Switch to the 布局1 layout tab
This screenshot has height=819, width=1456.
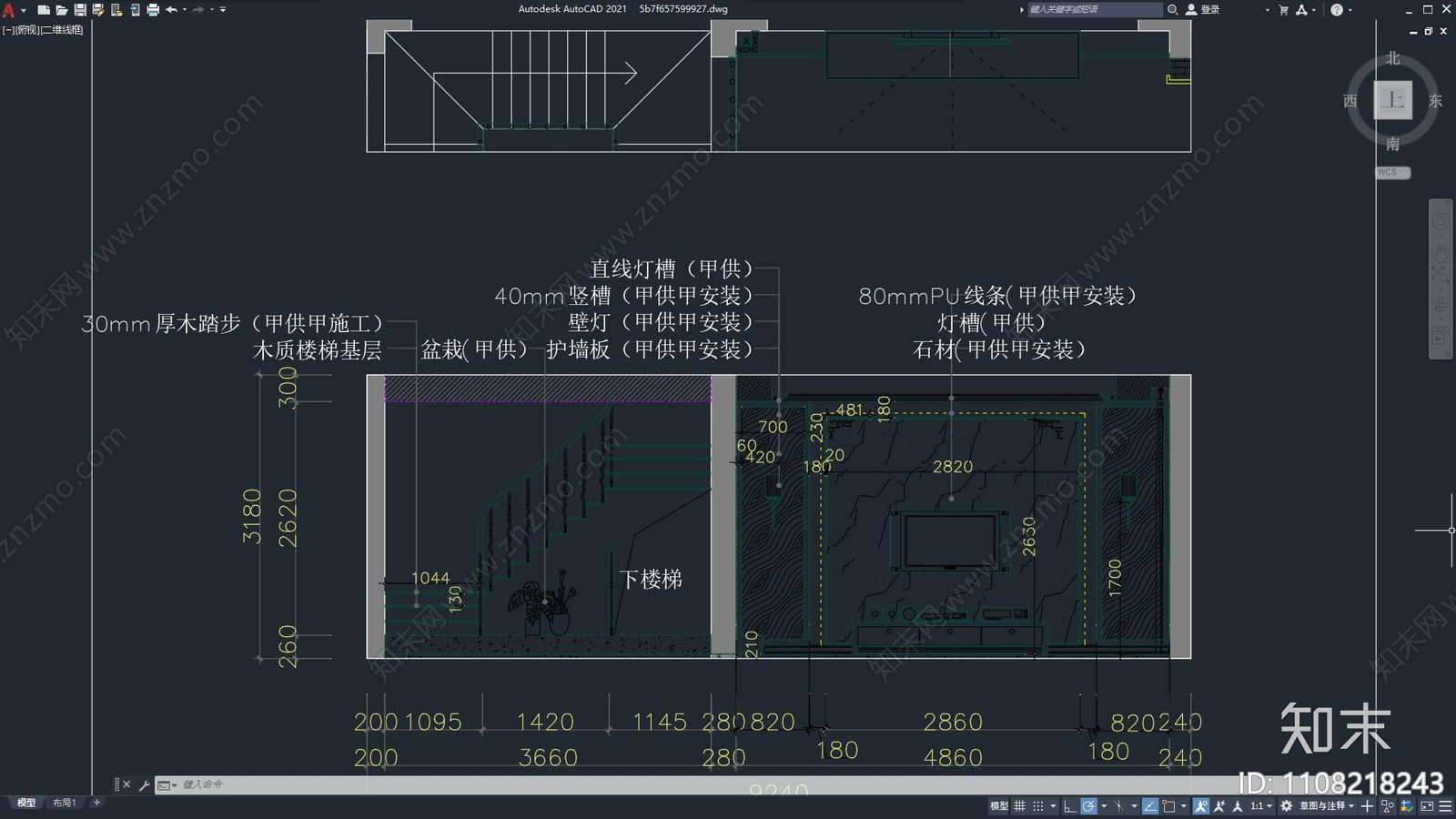pyautogui.click(x=64, y=803)
